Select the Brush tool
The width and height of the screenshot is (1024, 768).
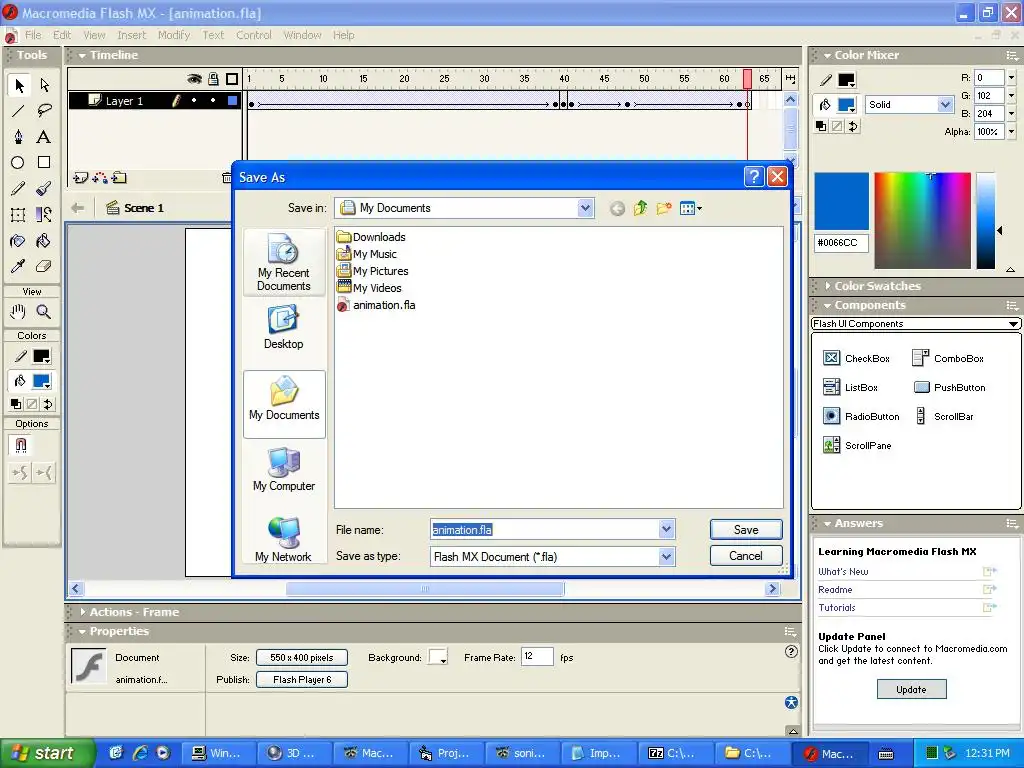[x=44, y=189]
